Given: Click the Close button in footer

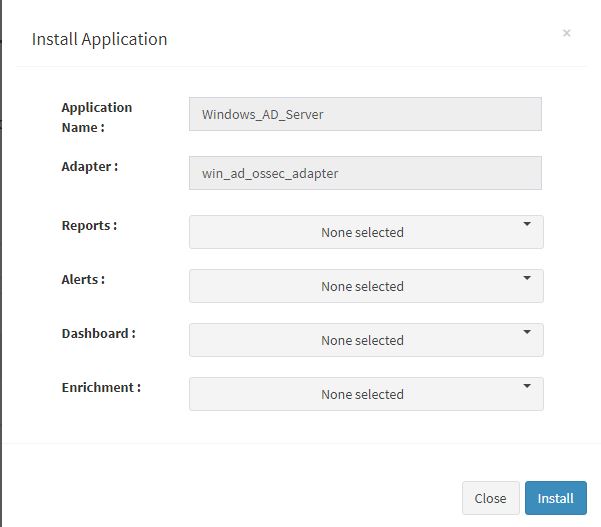Looking at the screenshot, I should (491, 498).
